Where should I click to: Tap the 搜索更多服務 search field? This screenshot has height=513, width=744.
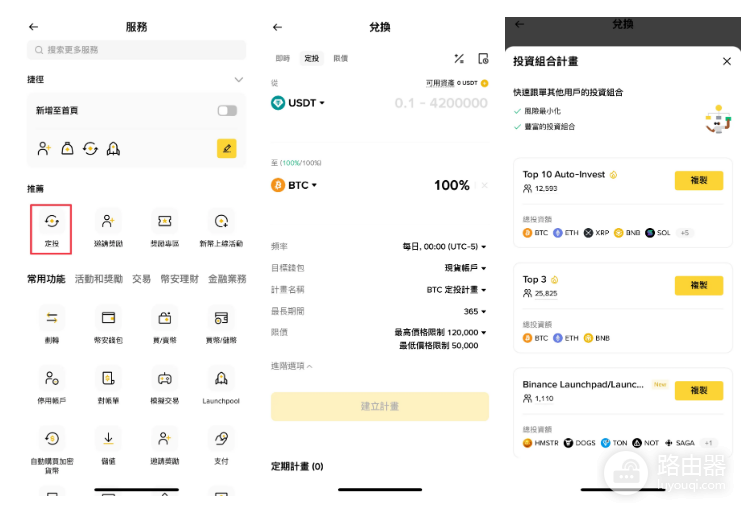click(137, 50)
